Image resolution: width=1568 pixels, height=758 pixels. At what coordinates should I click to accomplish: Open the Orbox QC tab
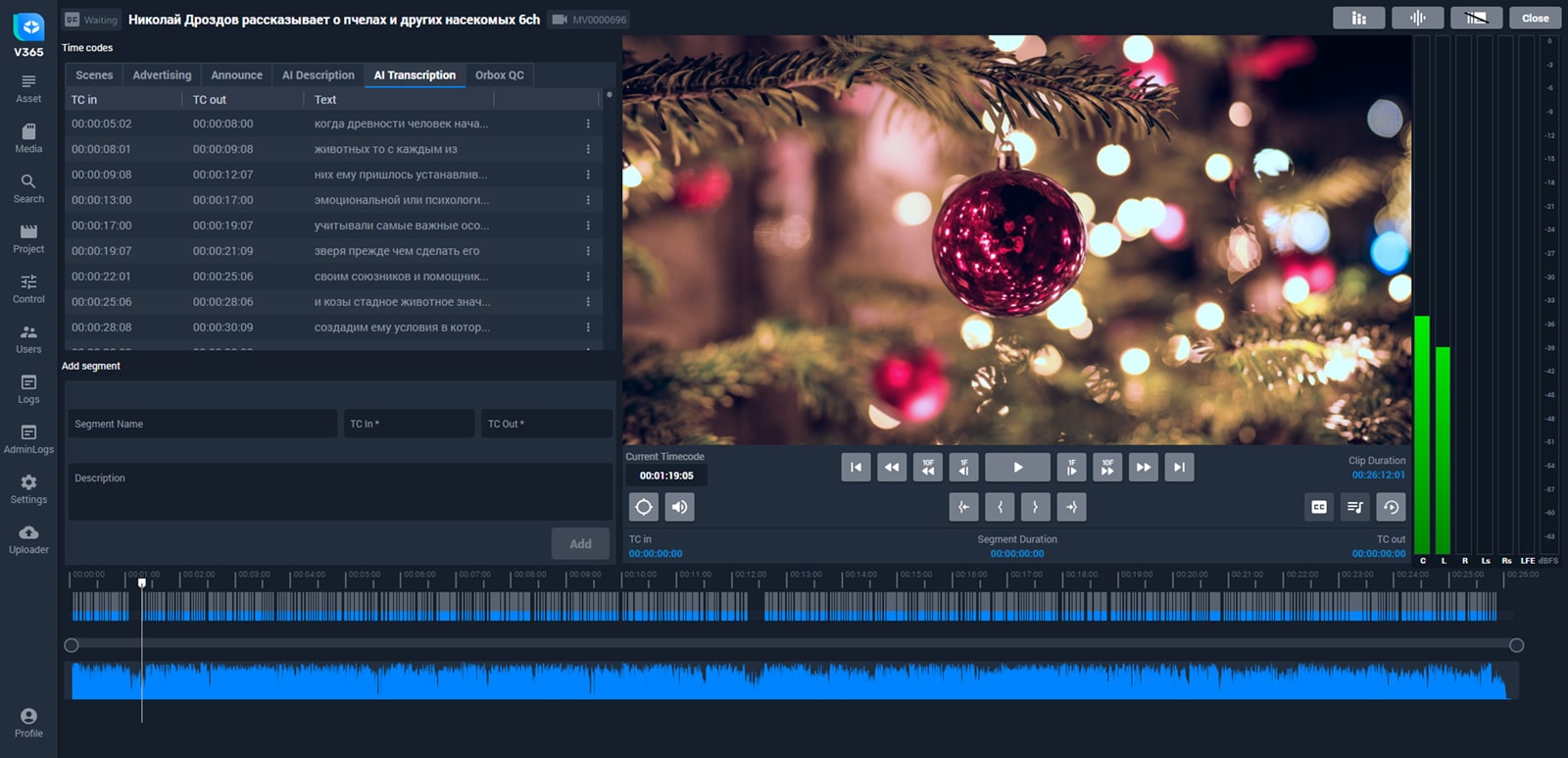pos(500,76)
